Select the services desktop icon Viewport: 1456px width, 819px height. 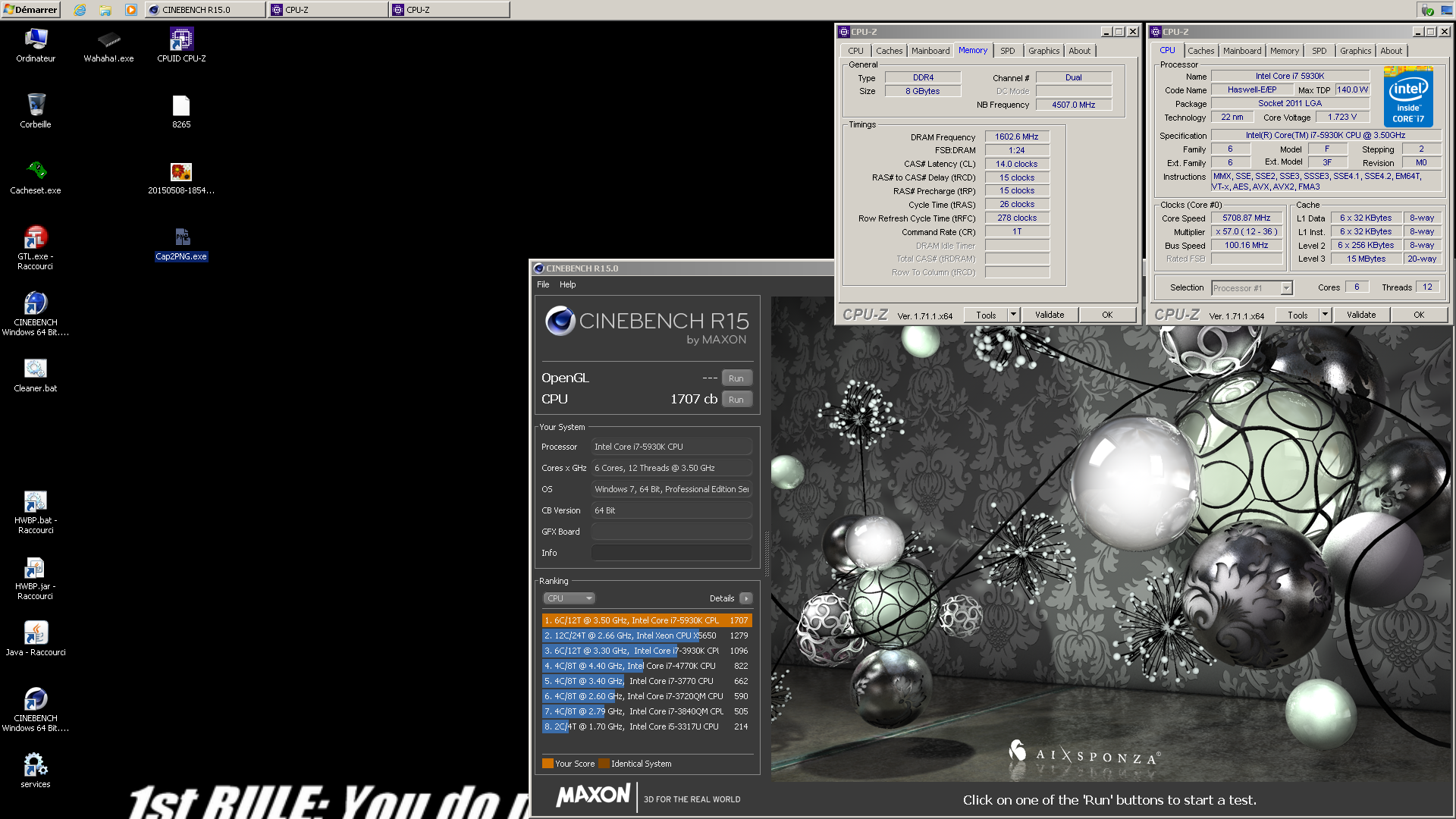(36, 770)
